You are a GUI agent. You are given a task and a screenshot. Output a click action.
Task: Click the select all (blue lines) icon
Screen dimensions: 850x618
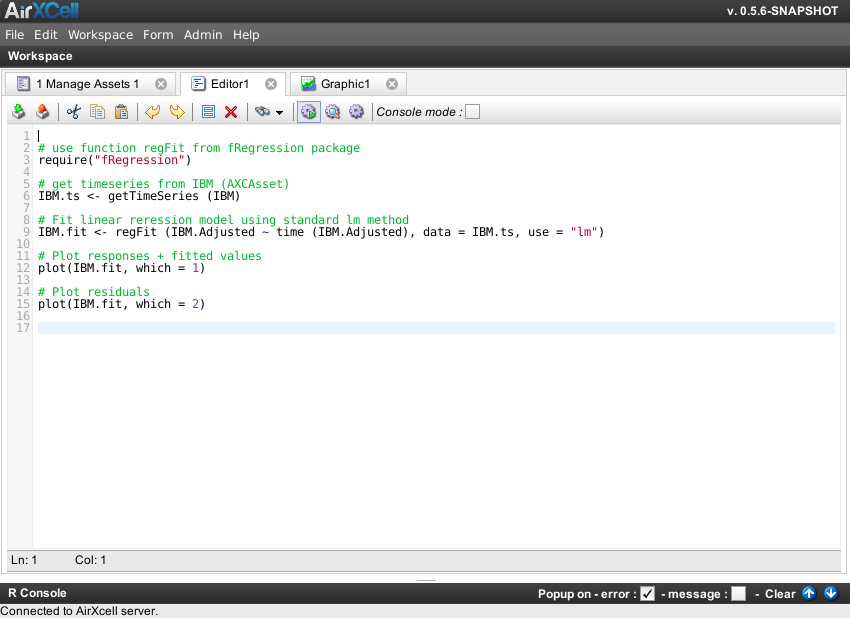pos(208,112)
